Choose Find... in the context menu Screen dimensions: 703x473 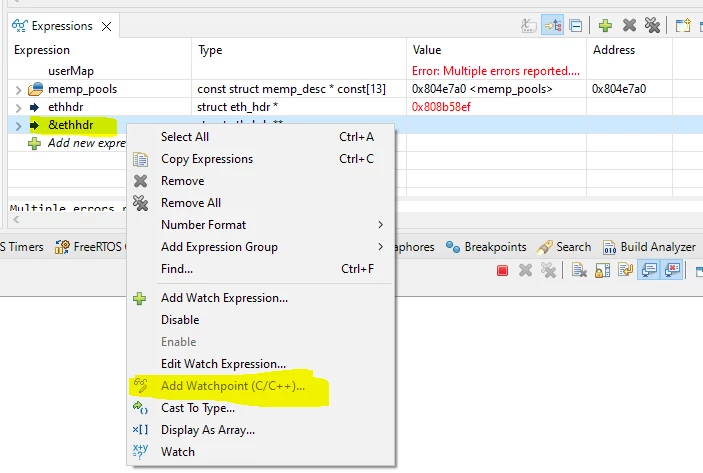[x=261, y=269]
